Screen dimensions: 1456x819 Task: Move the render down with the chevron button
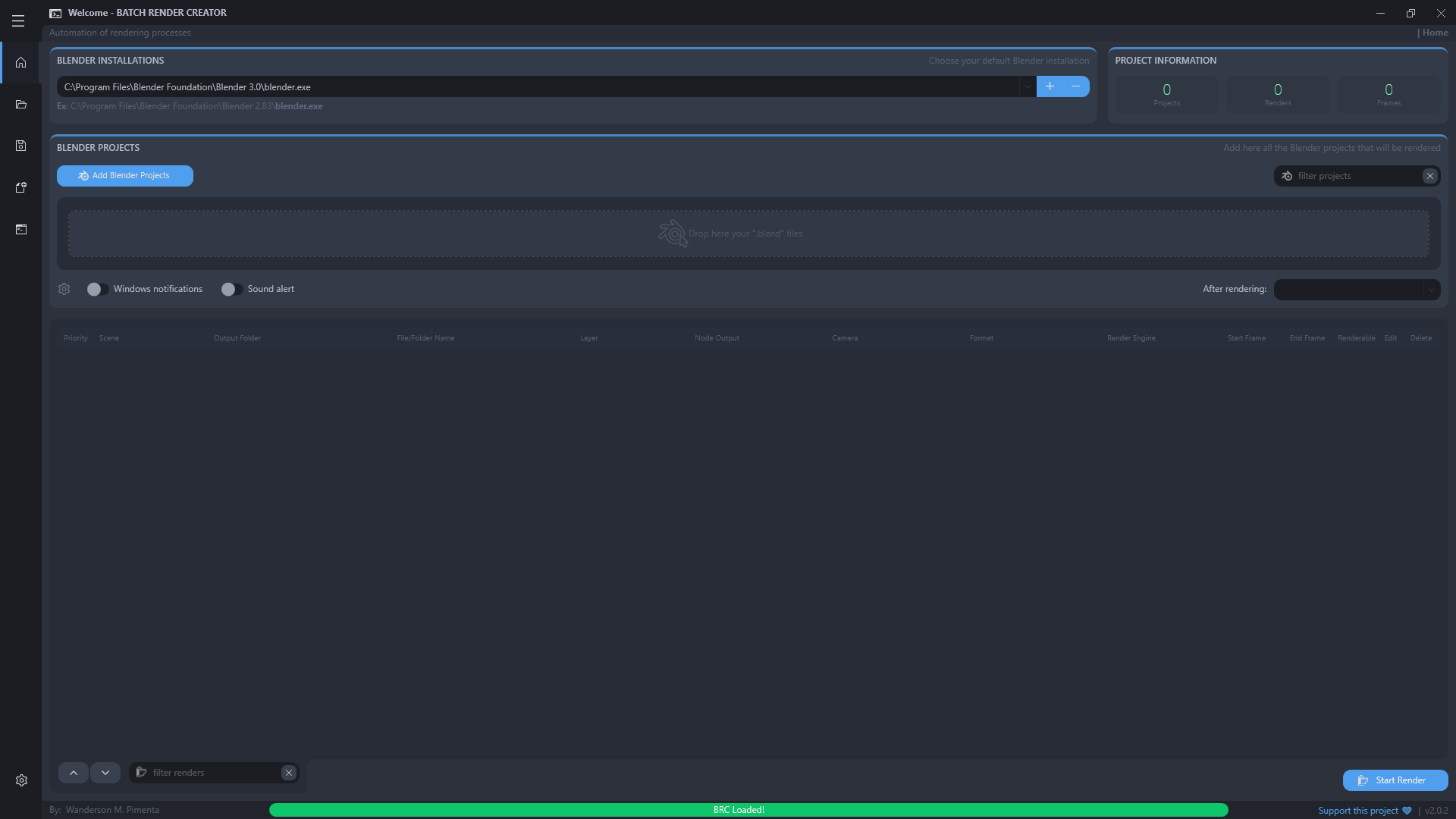[x=105, y=773]
